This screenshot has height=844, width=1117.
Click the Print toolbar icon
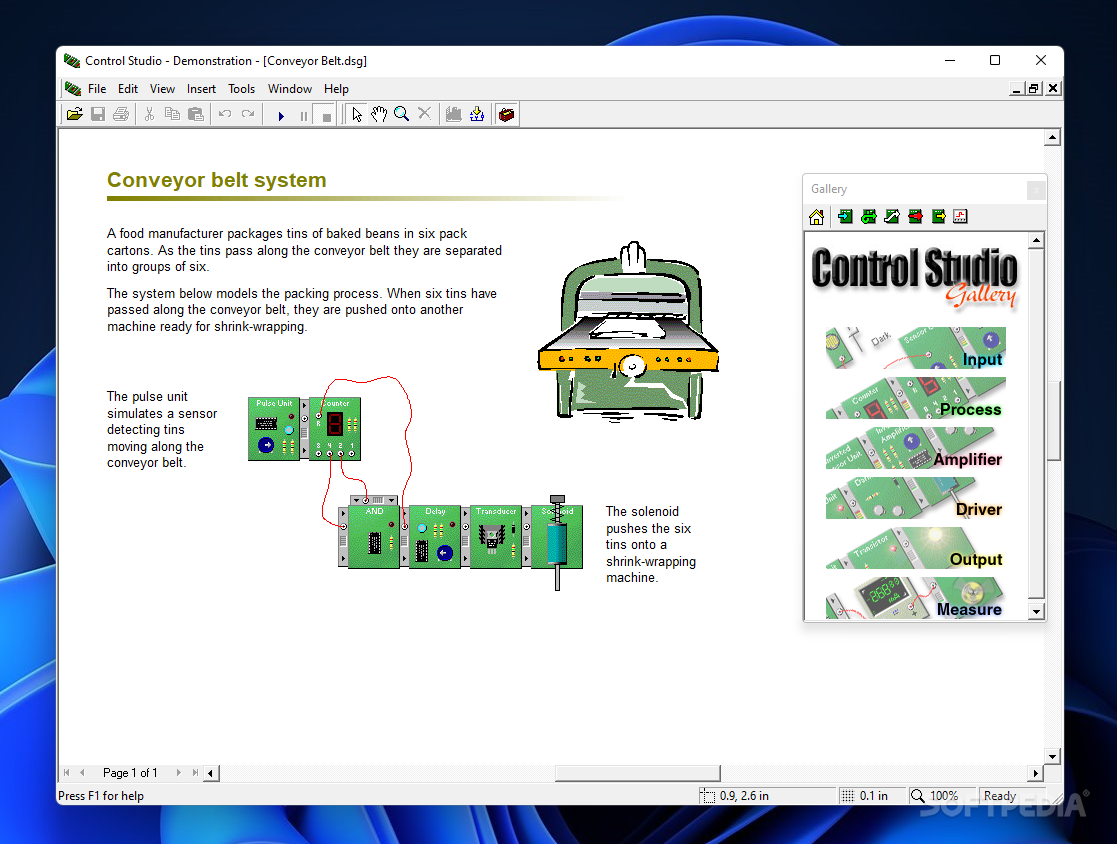[121, 114]
